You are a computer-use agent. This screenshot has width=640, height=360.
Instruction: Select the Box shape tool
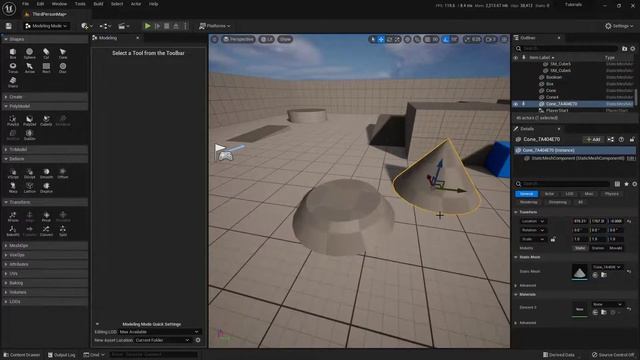point(13,53)
